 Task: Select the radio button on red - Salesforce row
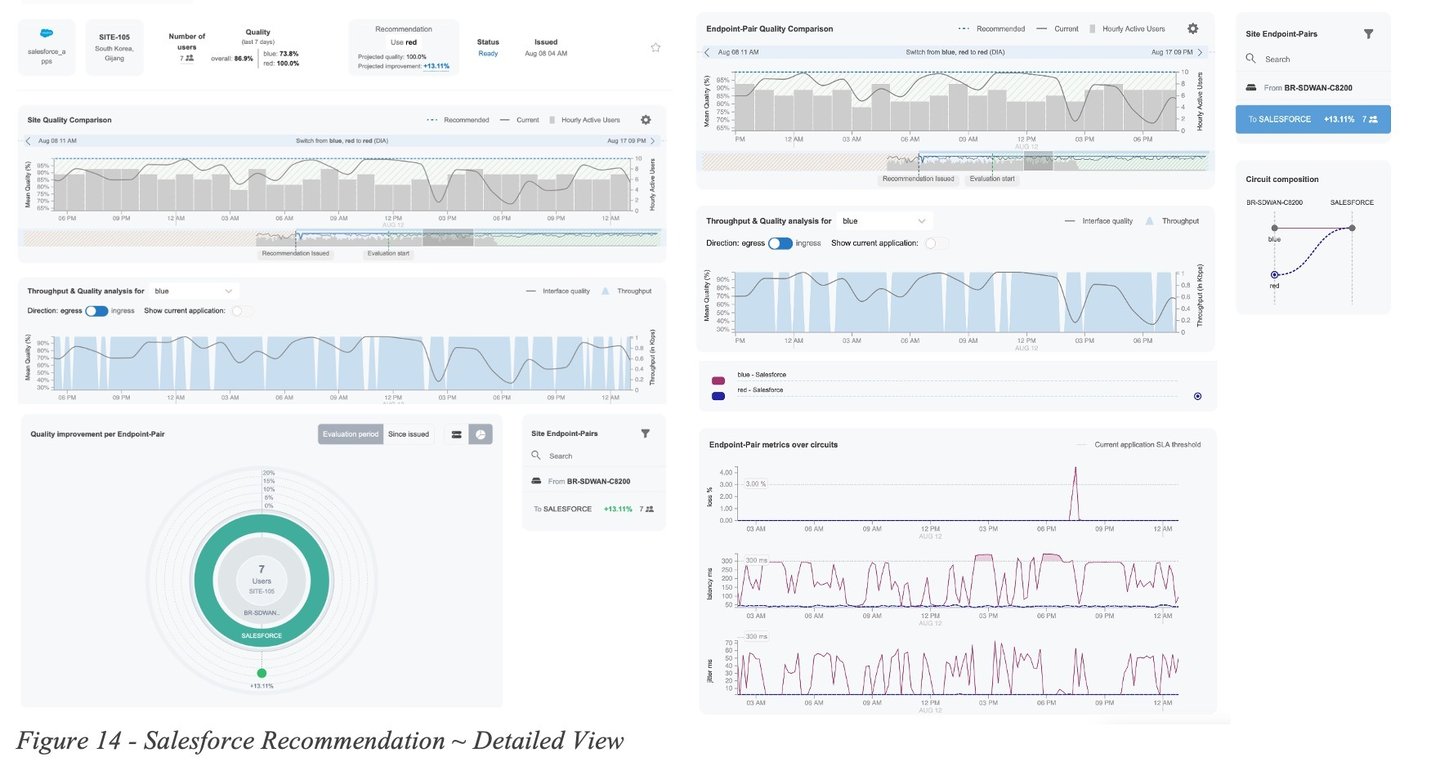1198,396
